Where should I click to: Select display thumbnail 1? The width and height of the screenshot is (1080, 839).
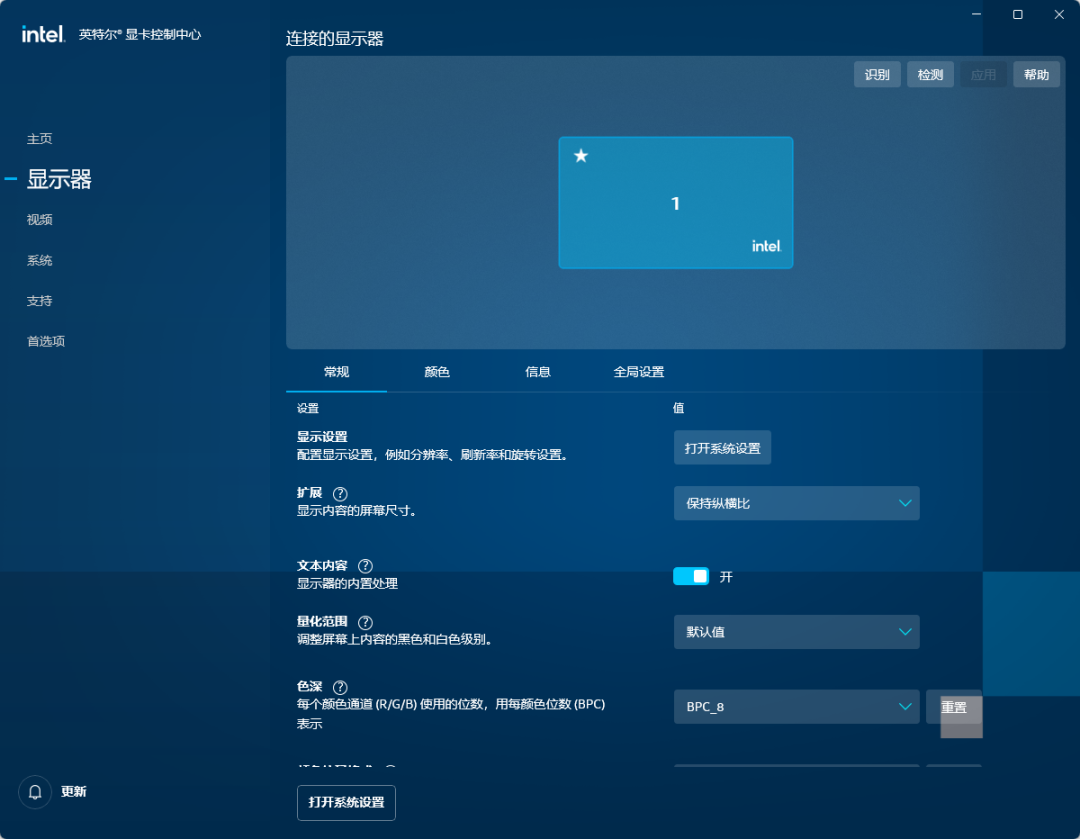(675, 202)
